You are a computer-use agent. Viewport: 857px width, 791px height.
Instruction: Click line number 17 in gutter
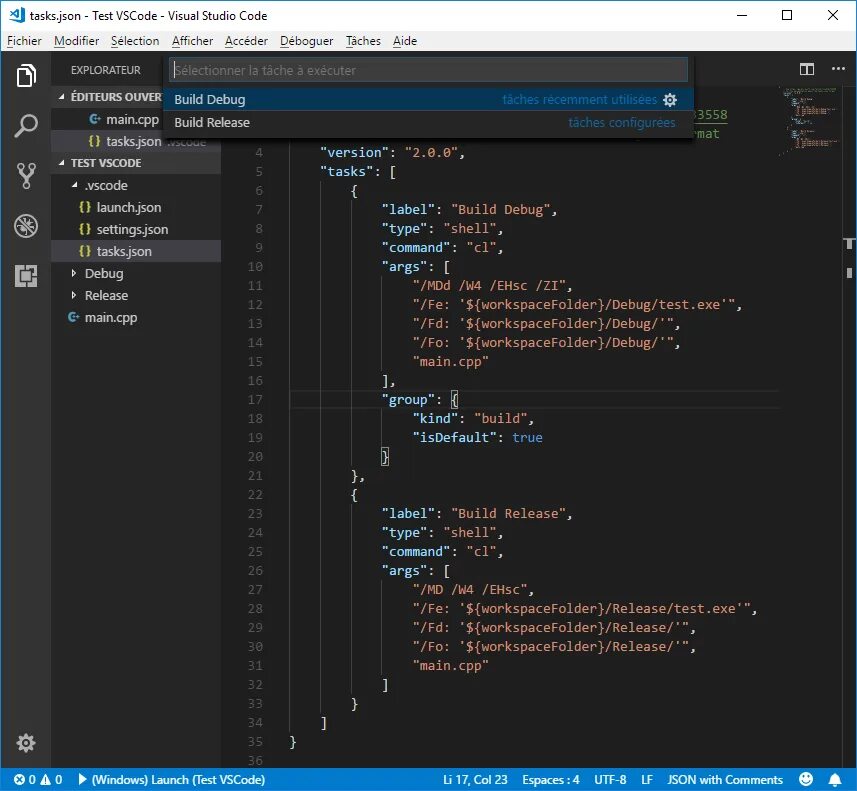click(x=255, y=400)
